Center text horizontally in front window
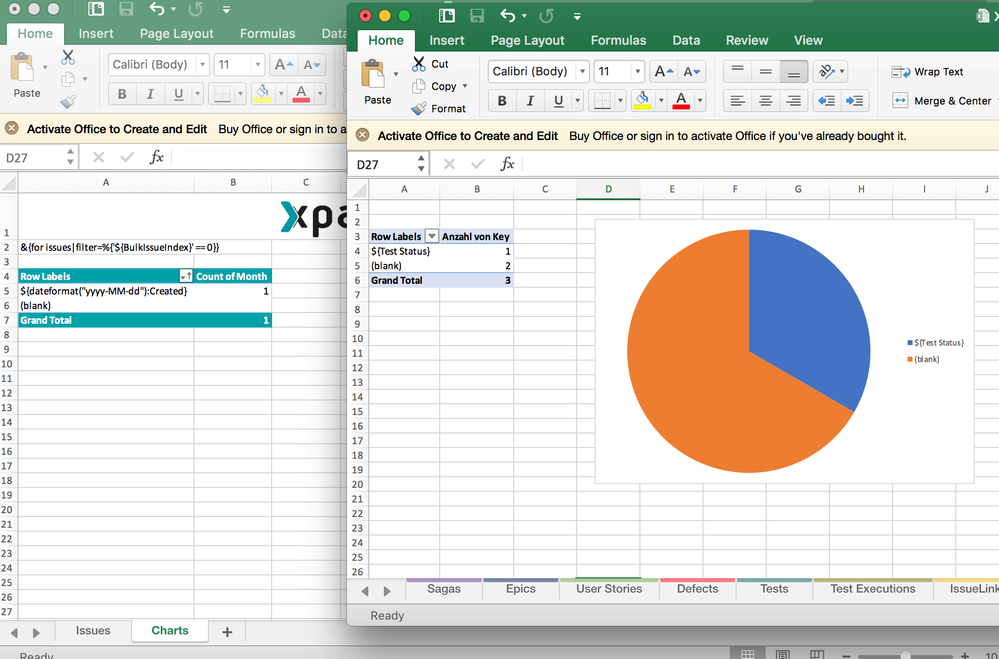The width and height of the screenshot is (999, 659). click(766, 101)
